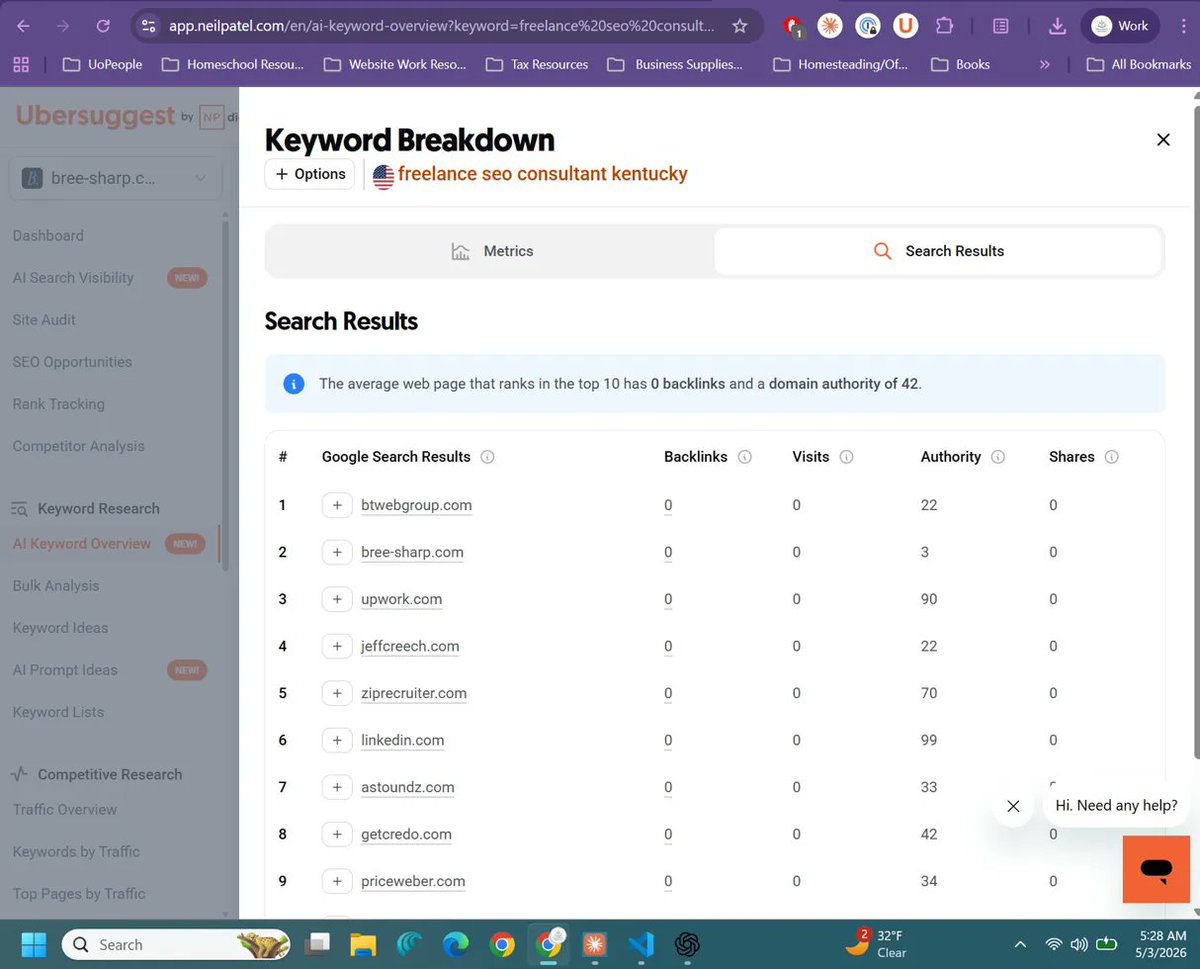
Task: Open Keywords by Traffic in sidebar
Action: 76,852
